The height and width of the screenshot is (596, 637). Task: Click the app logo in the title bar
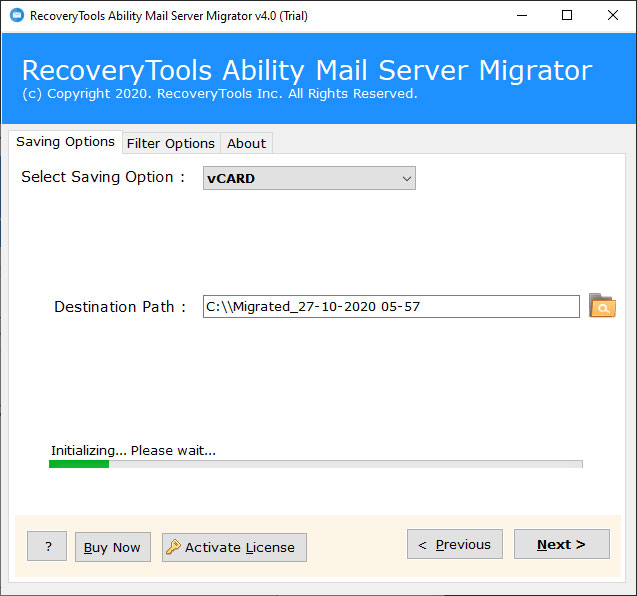pyautogui.click(x=17, y=15)
